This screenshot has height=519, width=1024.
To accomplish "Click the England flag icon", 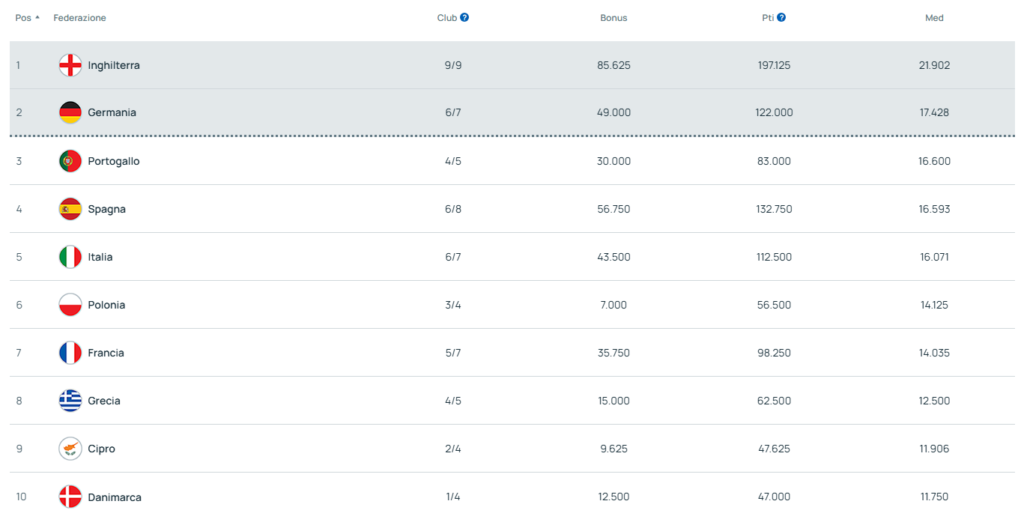I will click(x=70, y=65).
